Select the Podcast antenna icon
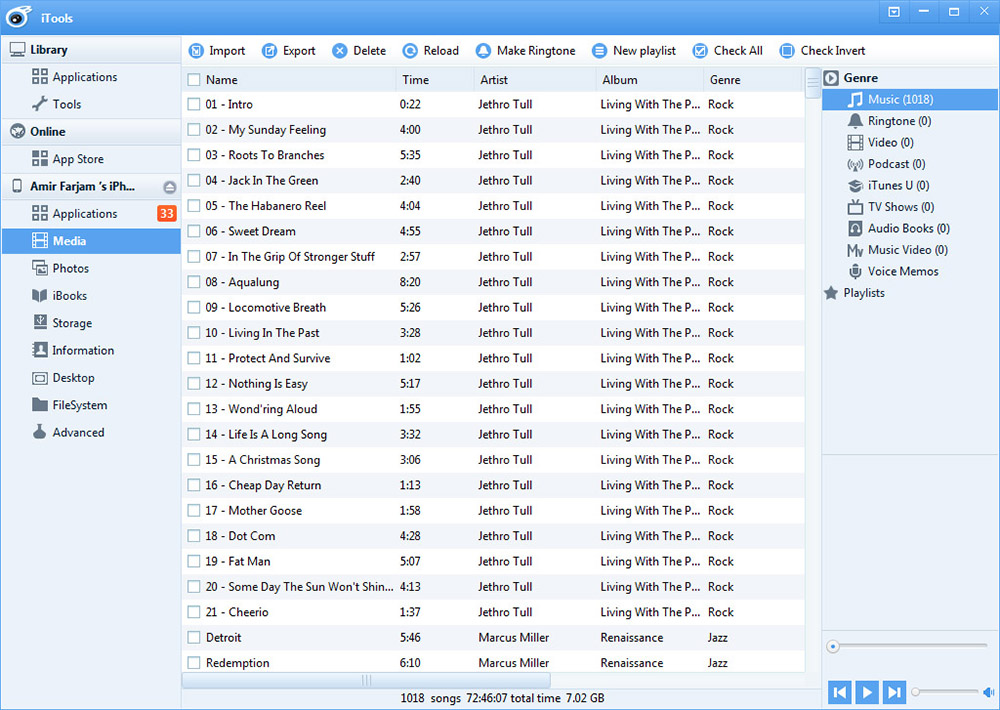1000x710 pixels. click(x=855, y=165)
